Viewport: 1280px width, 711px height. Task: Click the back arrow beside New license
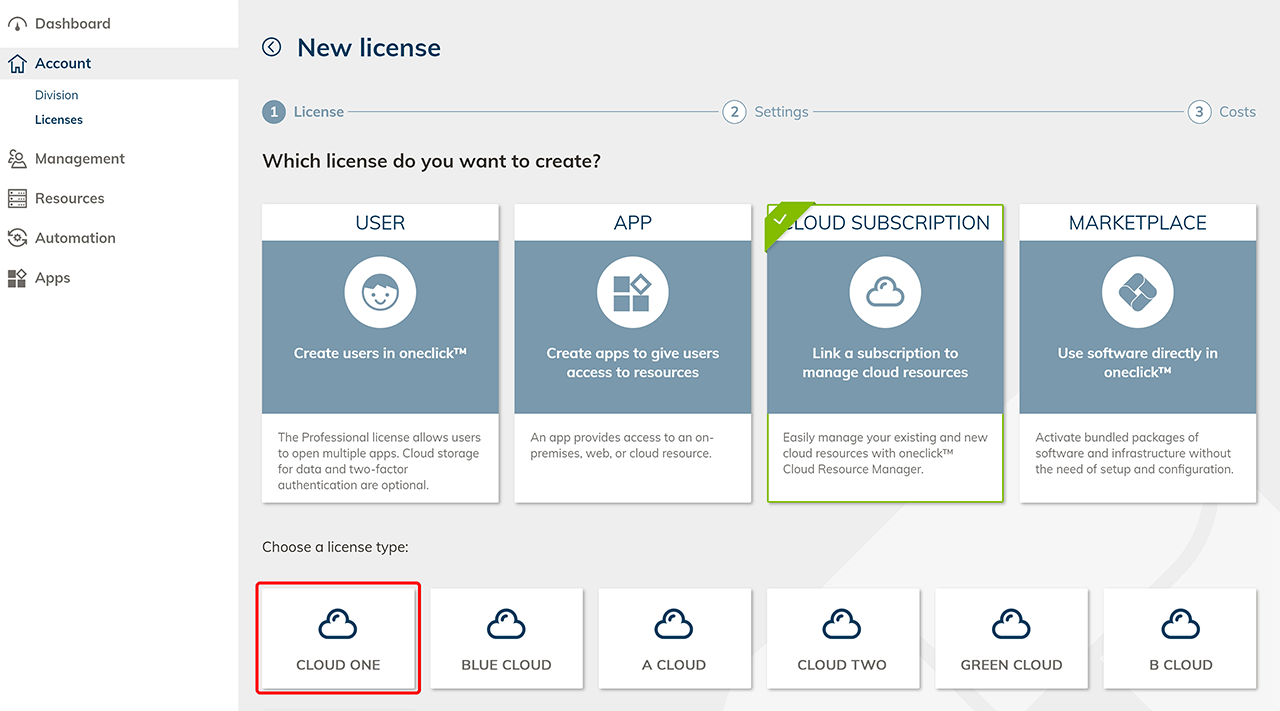pos(272,47)
